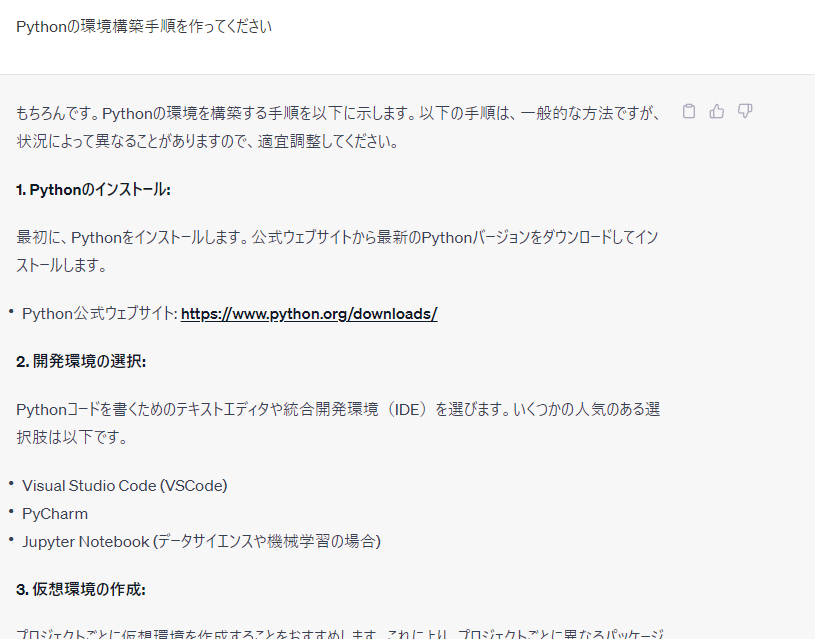Screen dimensions: 815x639
Task: Click the thumbs up icon
Action: (716, 111)
